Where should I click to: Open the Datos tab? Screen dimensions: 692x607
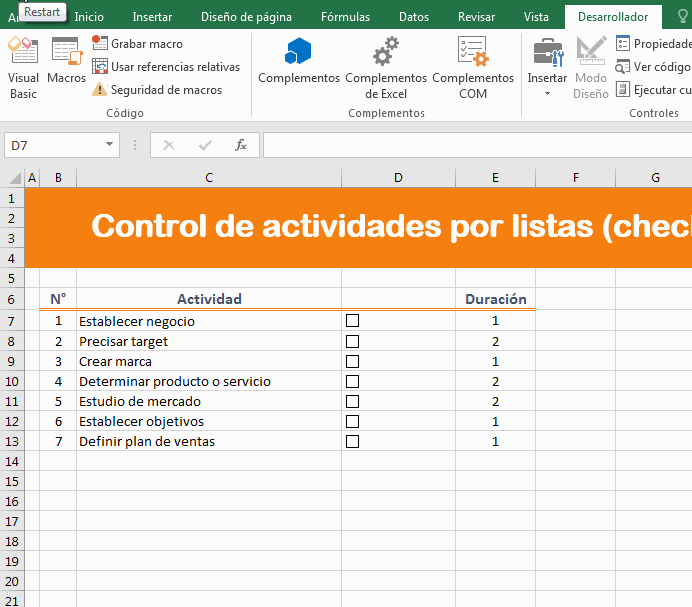(x=414, y=17)
